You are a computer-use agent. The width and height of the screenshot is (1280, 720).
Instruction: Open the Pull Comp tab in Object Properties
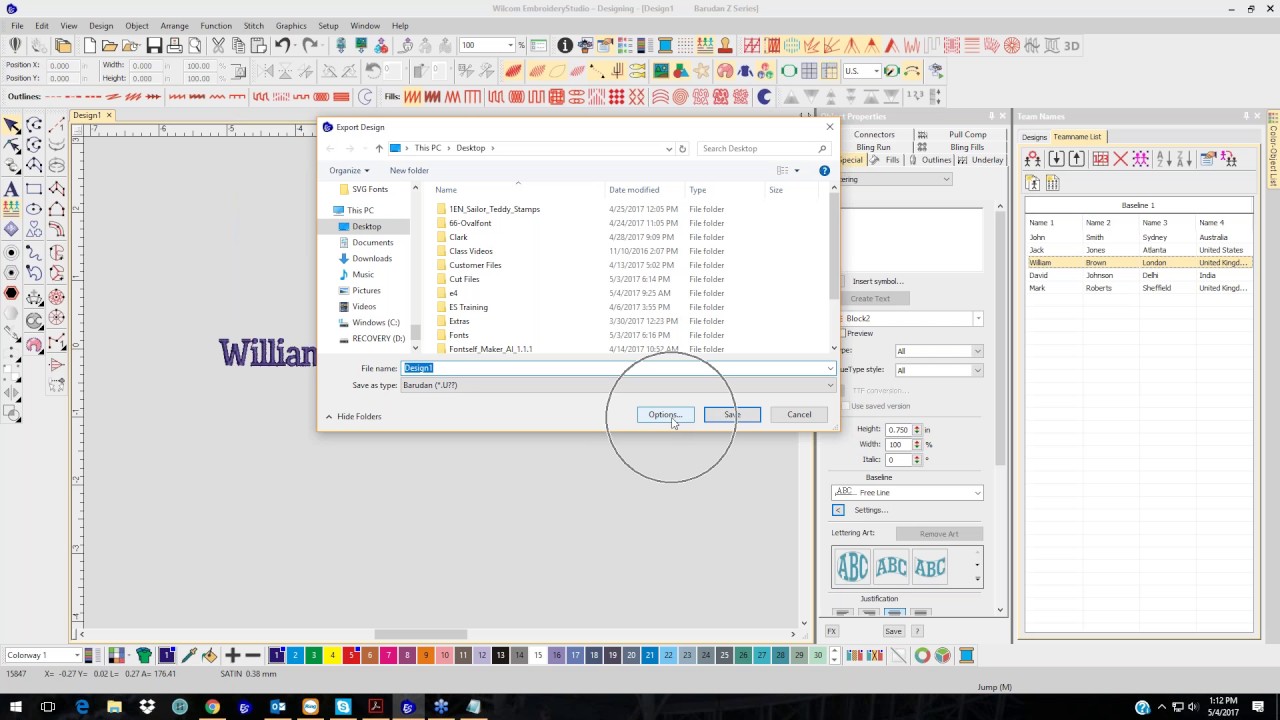pos(967,134)
